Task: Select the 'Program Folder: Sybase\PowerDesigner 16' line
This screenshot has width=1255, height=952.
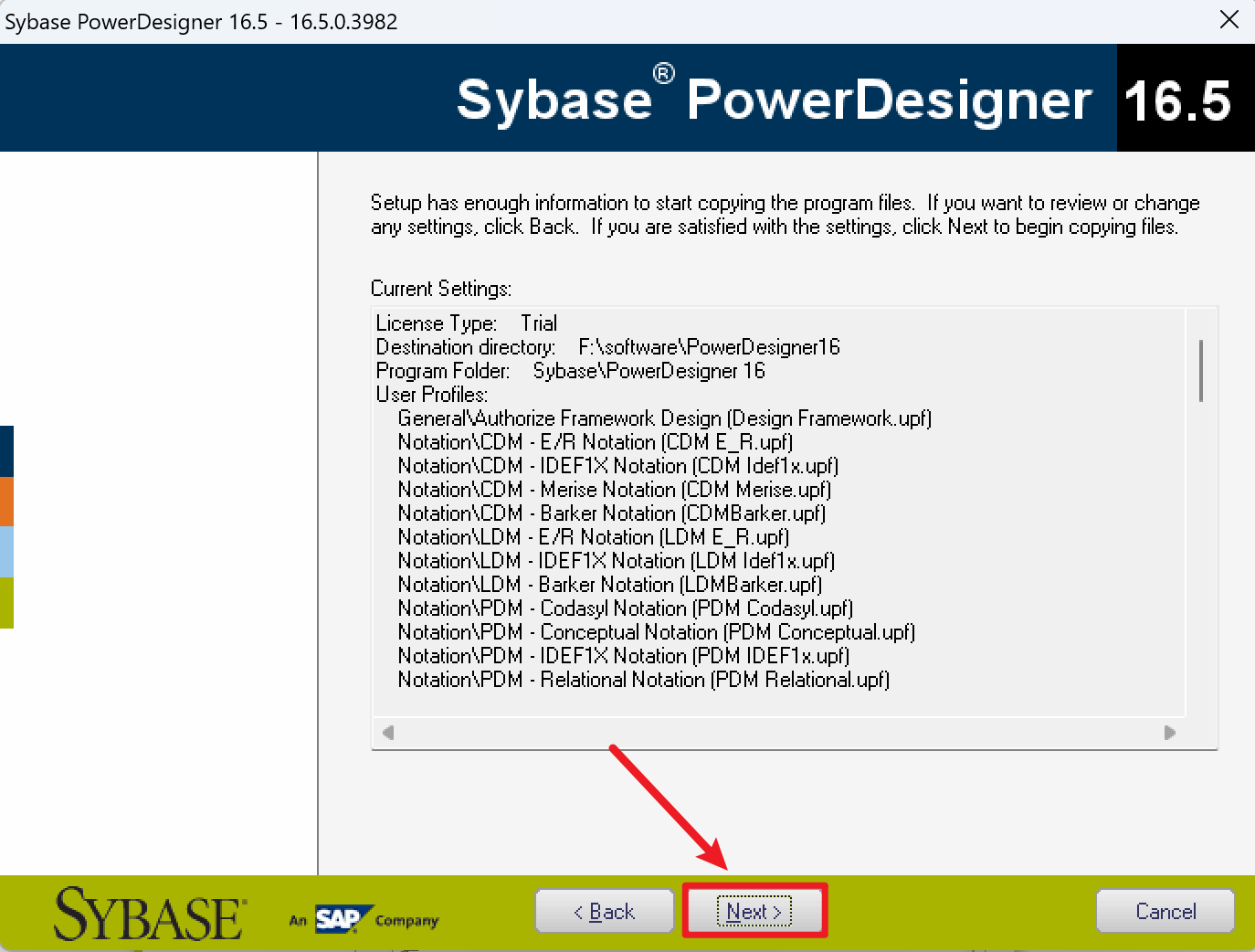Action: click(571, 371)
